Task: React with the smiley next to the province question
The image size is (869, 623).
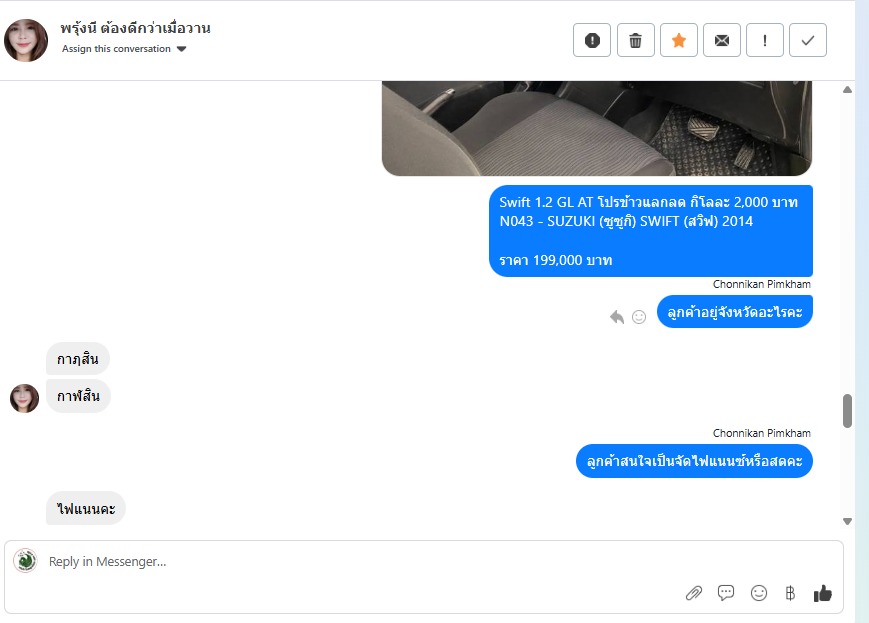Action: (639, 316)
